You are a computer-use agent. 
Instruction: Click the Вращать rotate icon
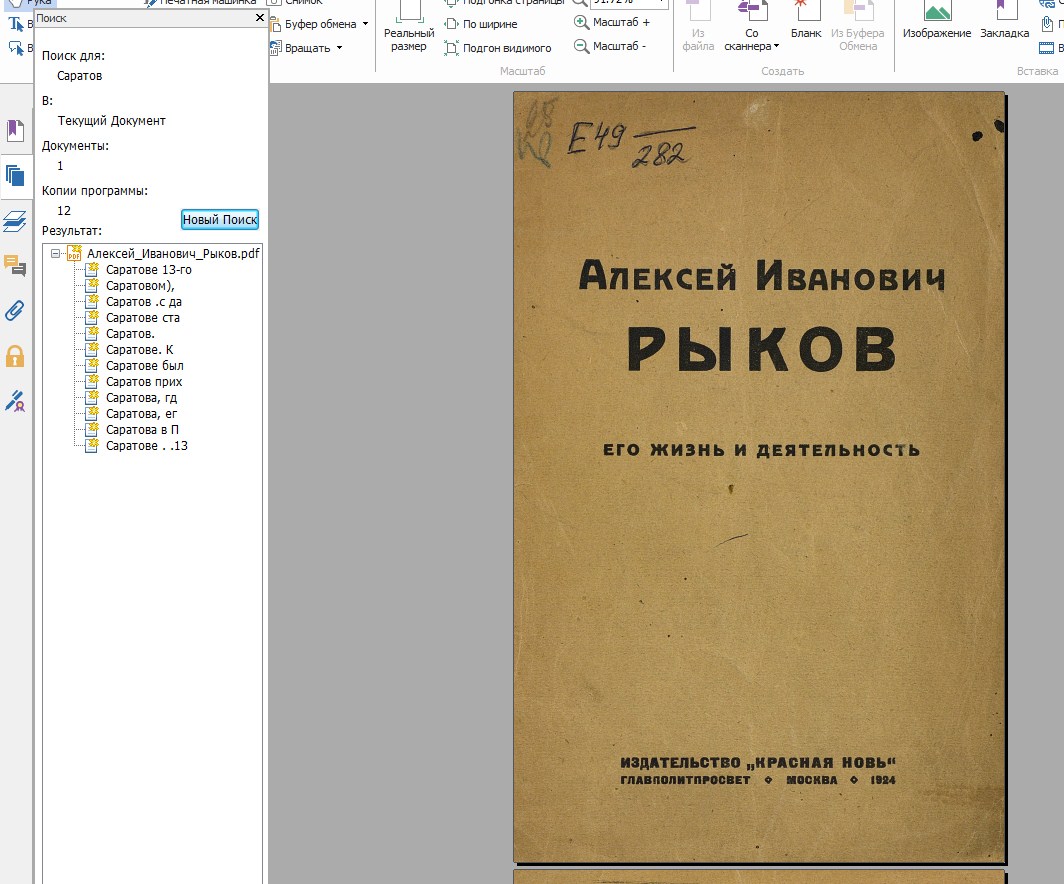pos(276,48)
